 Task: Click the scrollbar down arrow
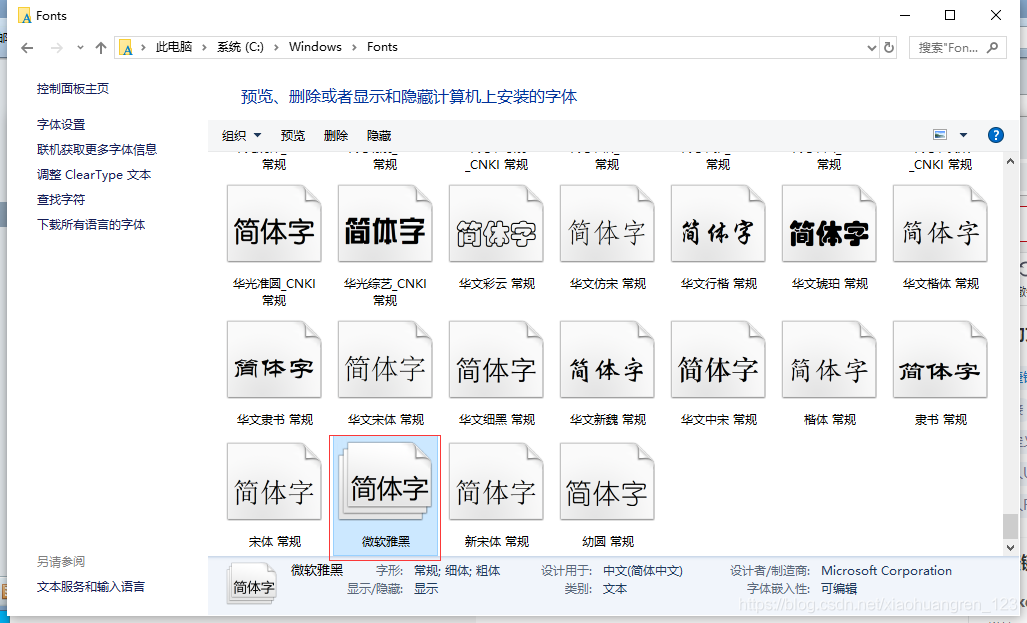pos(1010,547)
